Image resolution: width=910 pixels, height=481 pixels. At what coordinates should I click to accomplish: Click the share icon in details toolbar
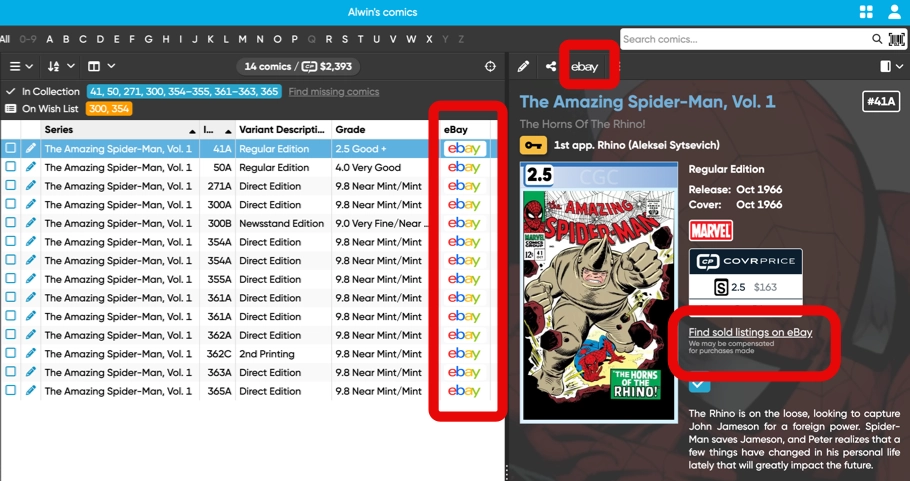551,67
